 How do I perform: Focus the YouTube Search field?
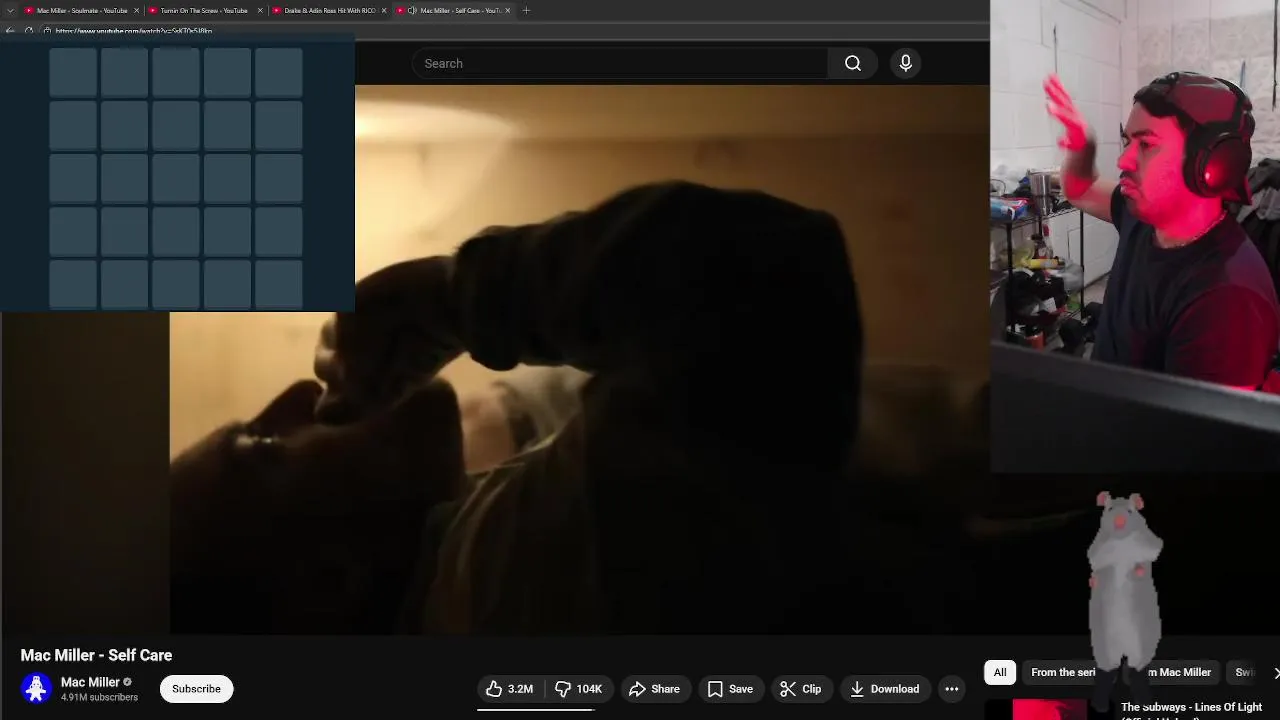click(620, 63)
